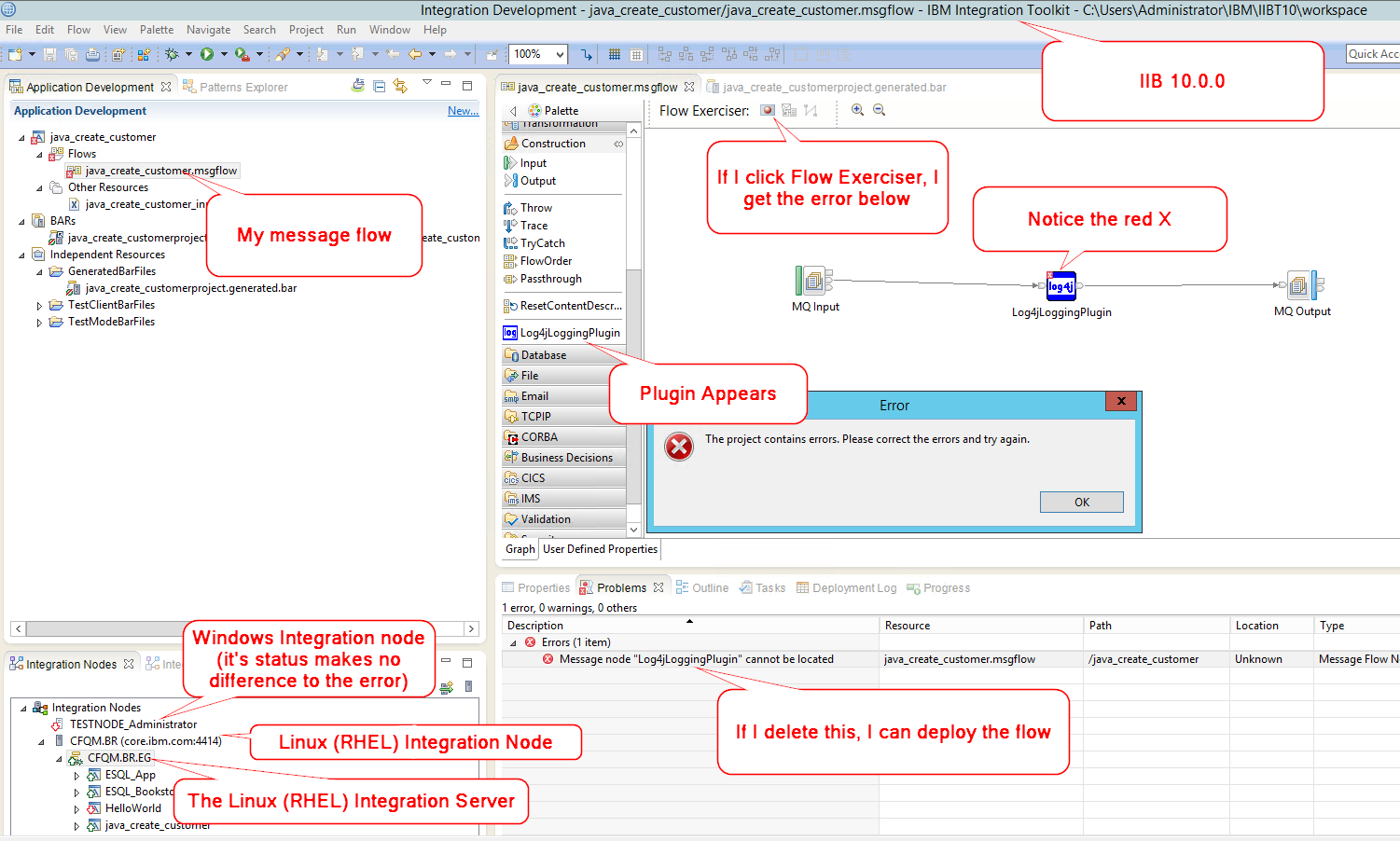Open the java_create_customerproject.generated.bar editor tab

coord(826,87)
